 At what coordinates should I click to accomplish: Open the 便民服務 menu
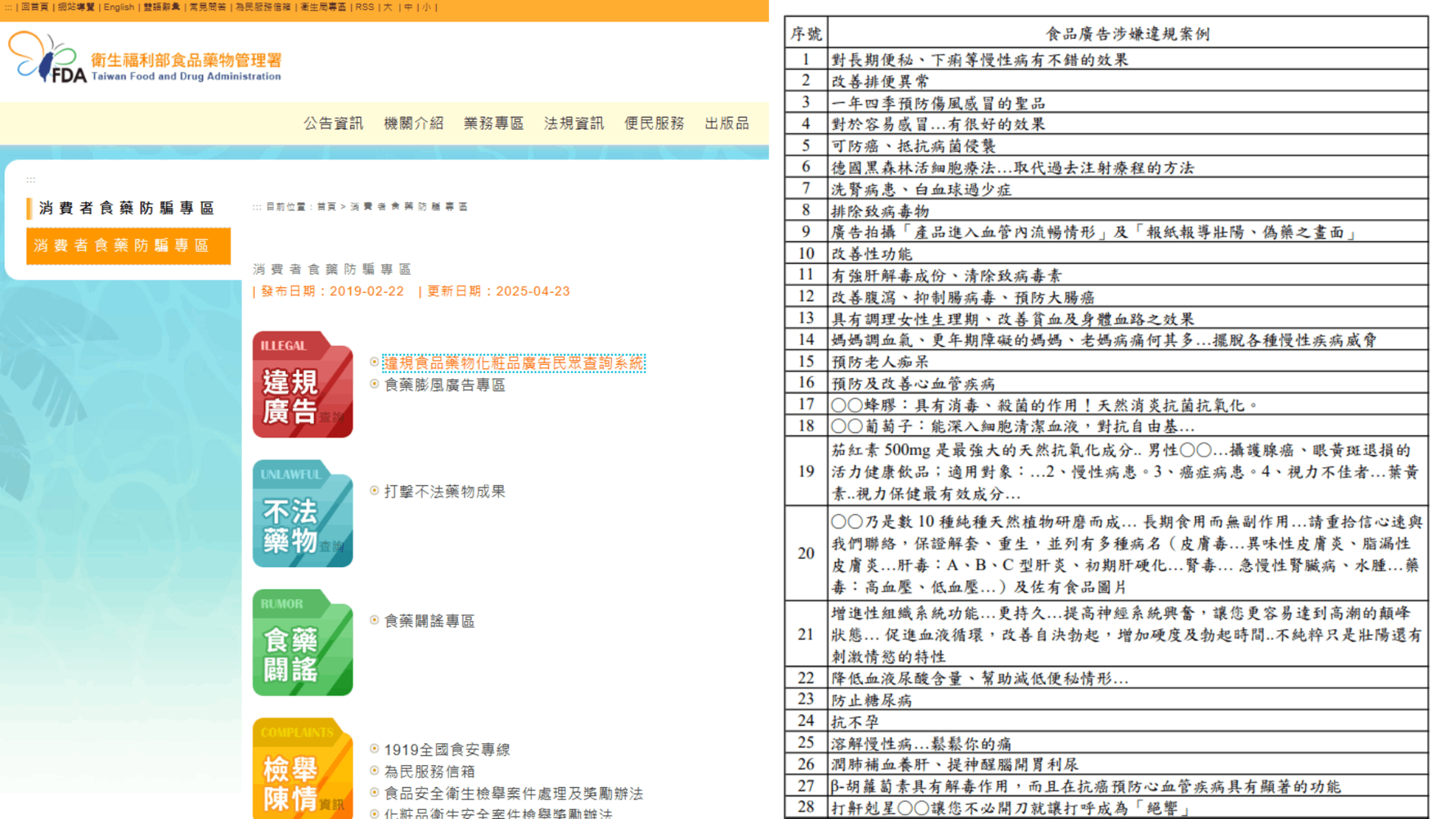point(654,123)
